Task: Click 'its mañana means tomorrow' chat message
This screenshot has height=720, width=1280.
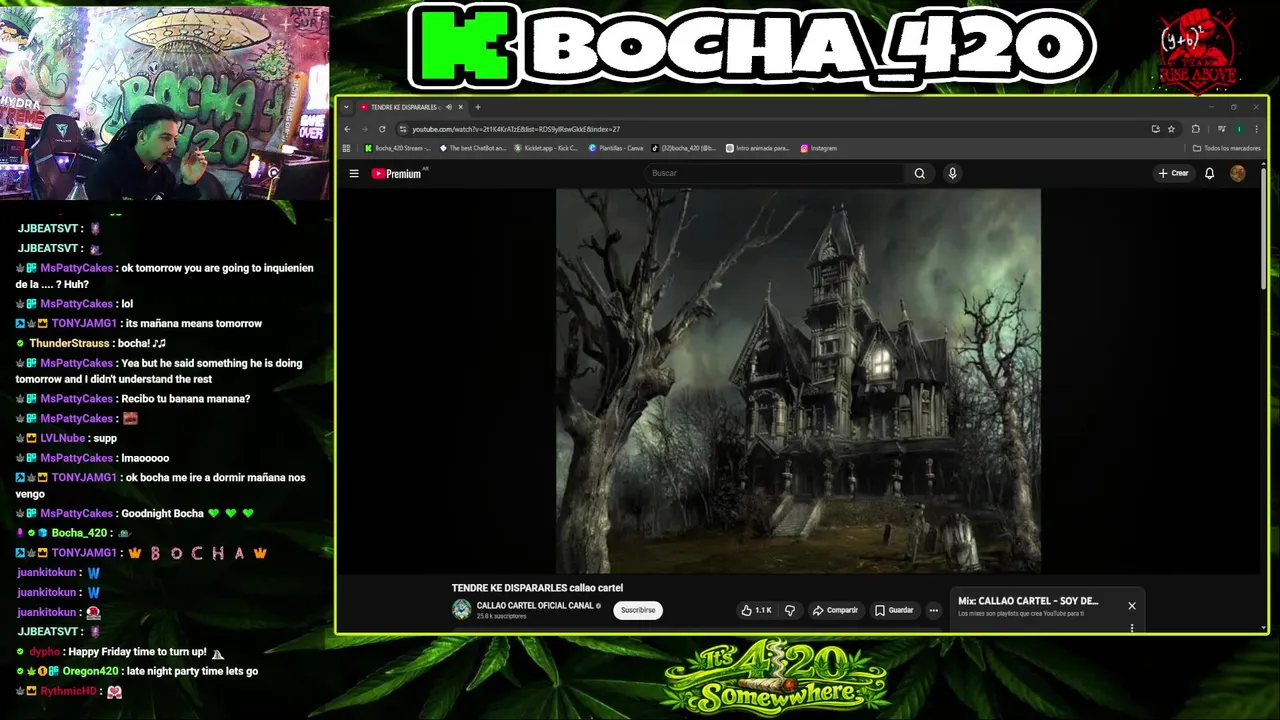Action: 195,323
